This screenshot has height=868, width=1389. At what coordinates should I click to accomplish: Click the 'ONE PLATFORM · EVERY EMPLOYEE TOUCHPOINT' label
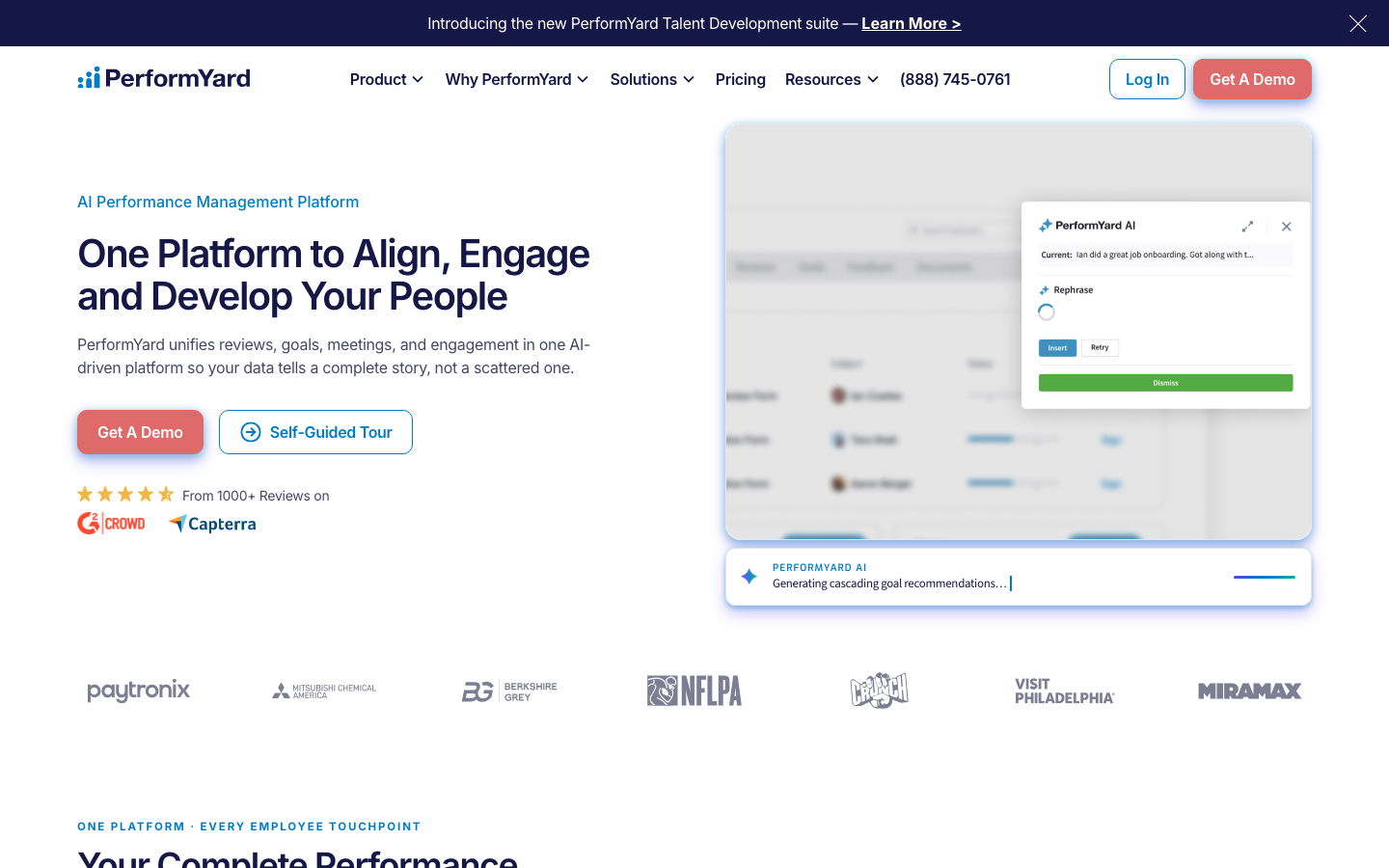tap(249, 827)
